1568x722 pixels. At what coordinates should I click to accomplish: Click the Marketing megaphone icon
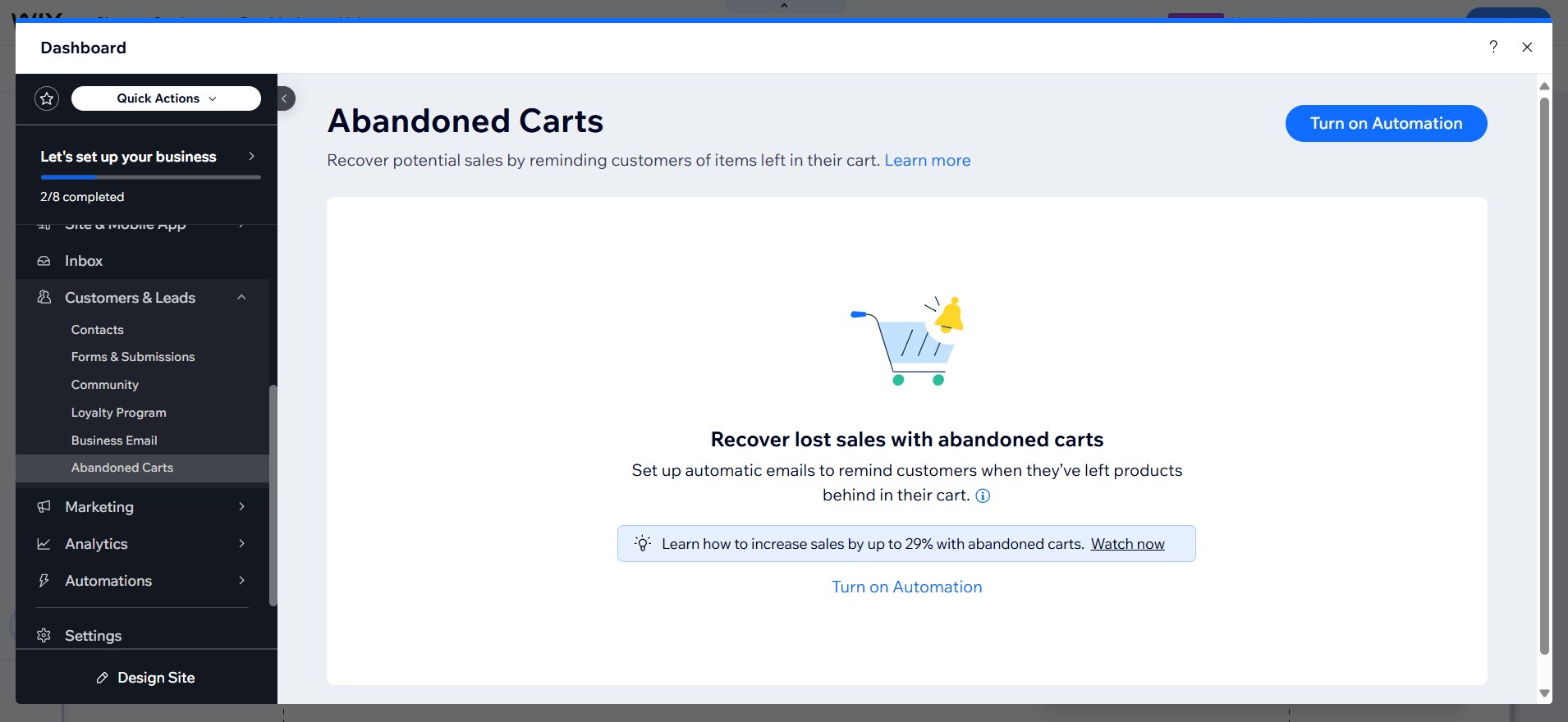pos(44,506)
